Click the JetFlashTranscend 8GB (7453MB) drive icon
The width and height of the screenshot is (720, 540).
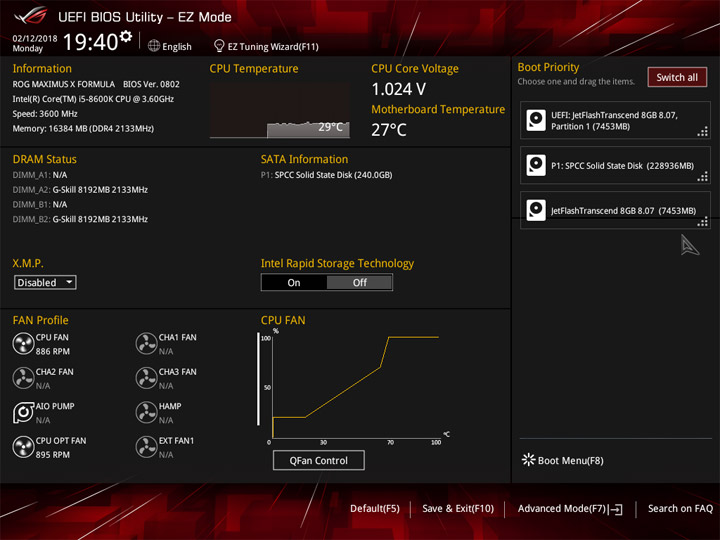pos(536,210)
